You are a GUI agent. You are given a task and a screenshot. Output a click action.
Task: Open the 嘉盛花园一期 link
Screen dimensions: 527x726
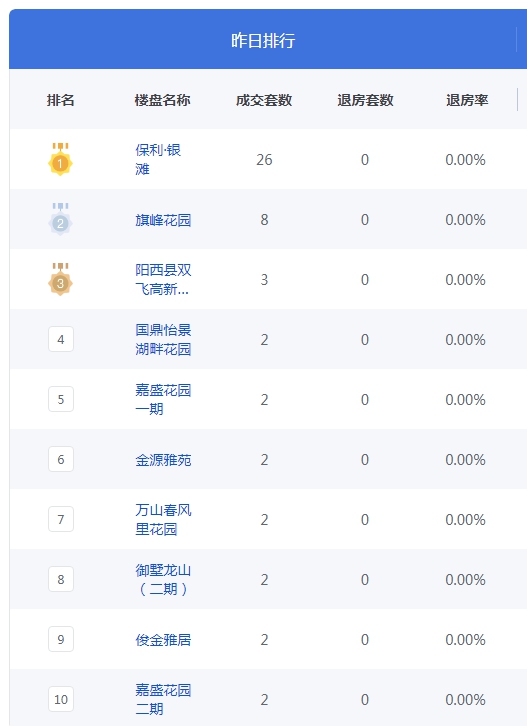tap(163, 399)
